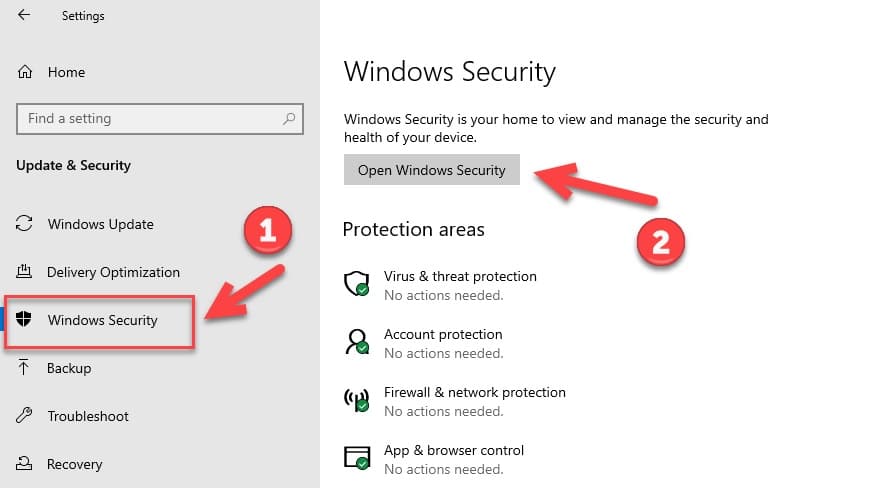Click the Home house icon

[25, 72]
